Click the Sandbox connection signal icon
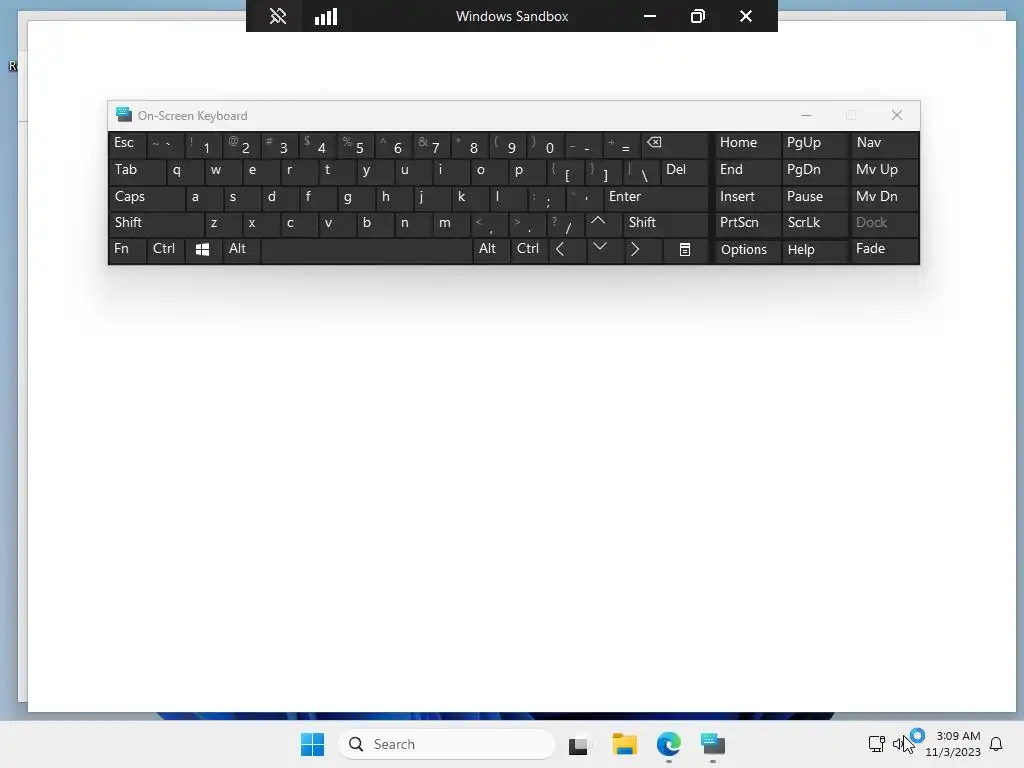 point(325,16)
